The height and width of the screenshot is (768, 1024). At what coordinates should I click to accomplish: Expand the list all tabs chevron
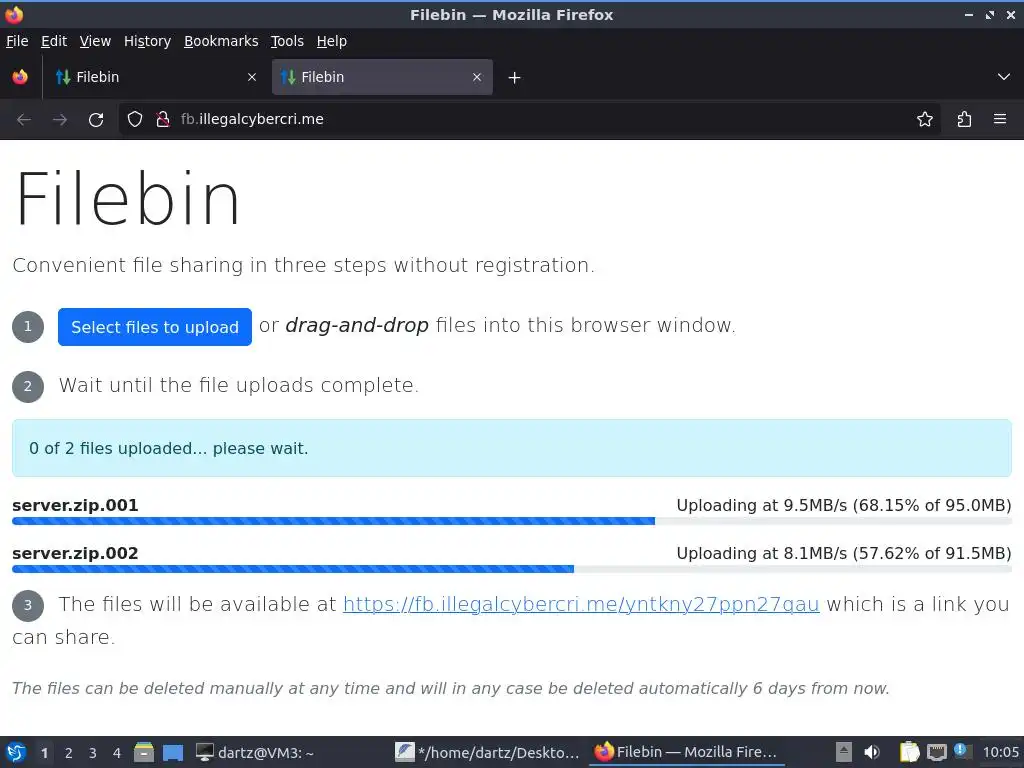tap(1004, 77)
